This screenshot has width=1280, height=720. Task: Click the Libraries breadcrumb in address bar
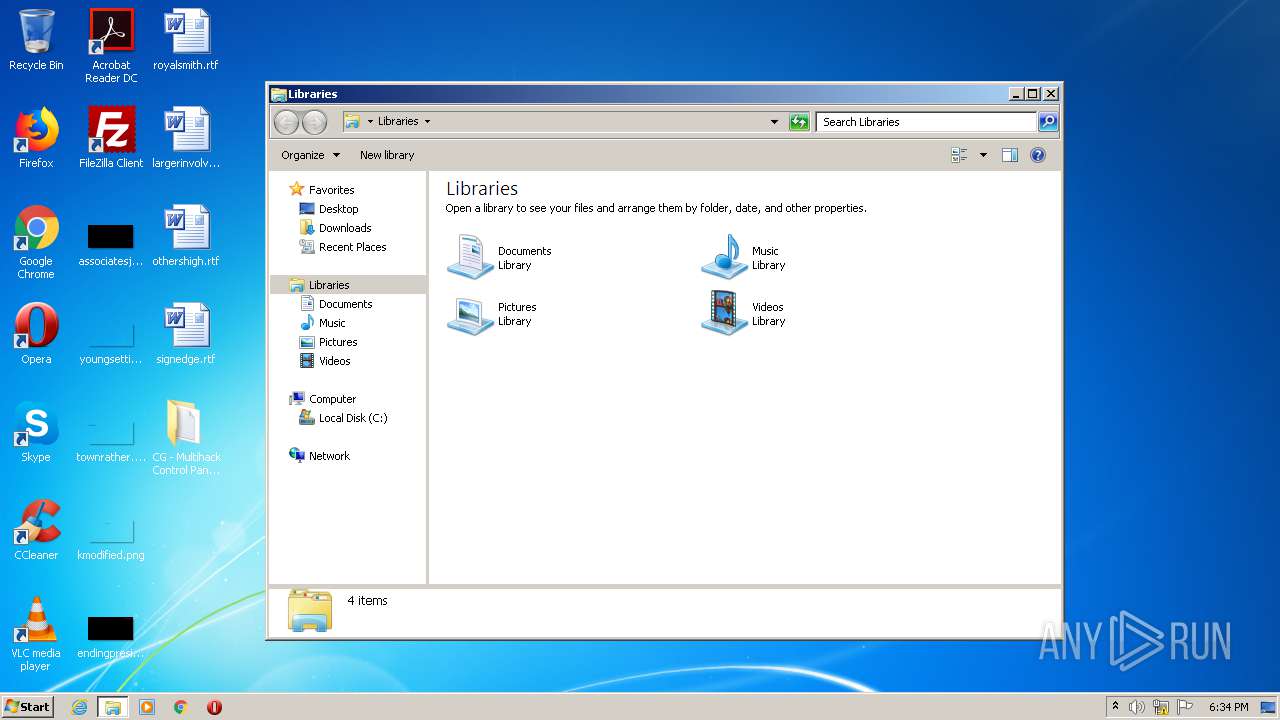(398, 122)
